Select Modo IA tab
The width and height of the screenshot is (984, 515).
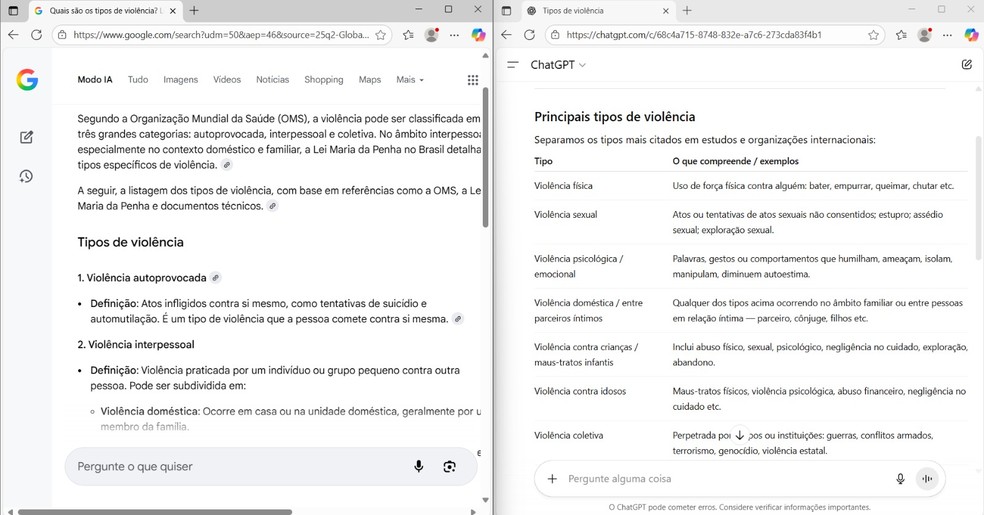(x=95, y=80)
